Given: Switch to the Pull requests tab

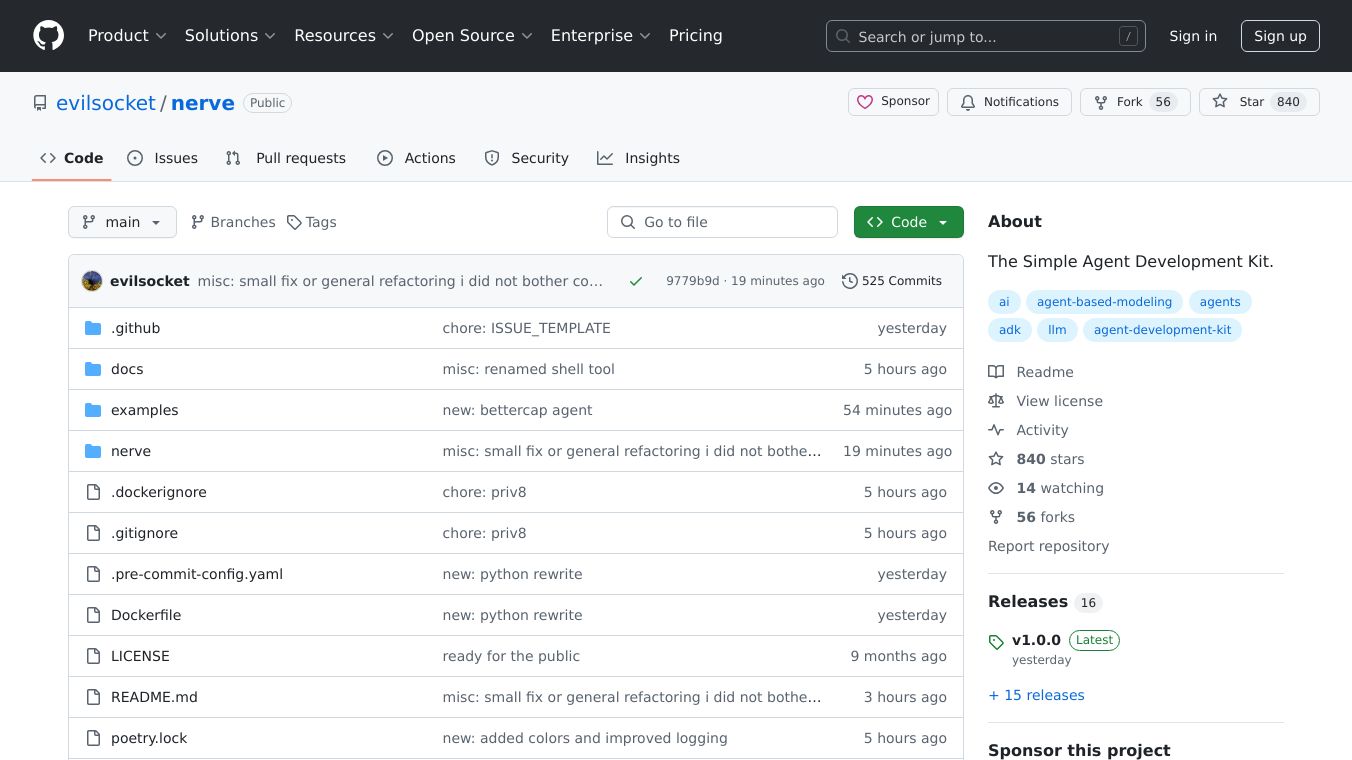Looking at the screenshot, I should tap(286, 158).
